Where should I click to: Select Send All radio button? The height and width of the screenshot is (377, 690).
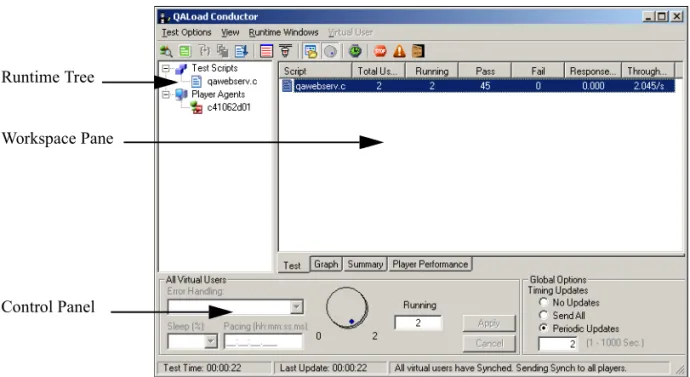click(x=544, y=315)
